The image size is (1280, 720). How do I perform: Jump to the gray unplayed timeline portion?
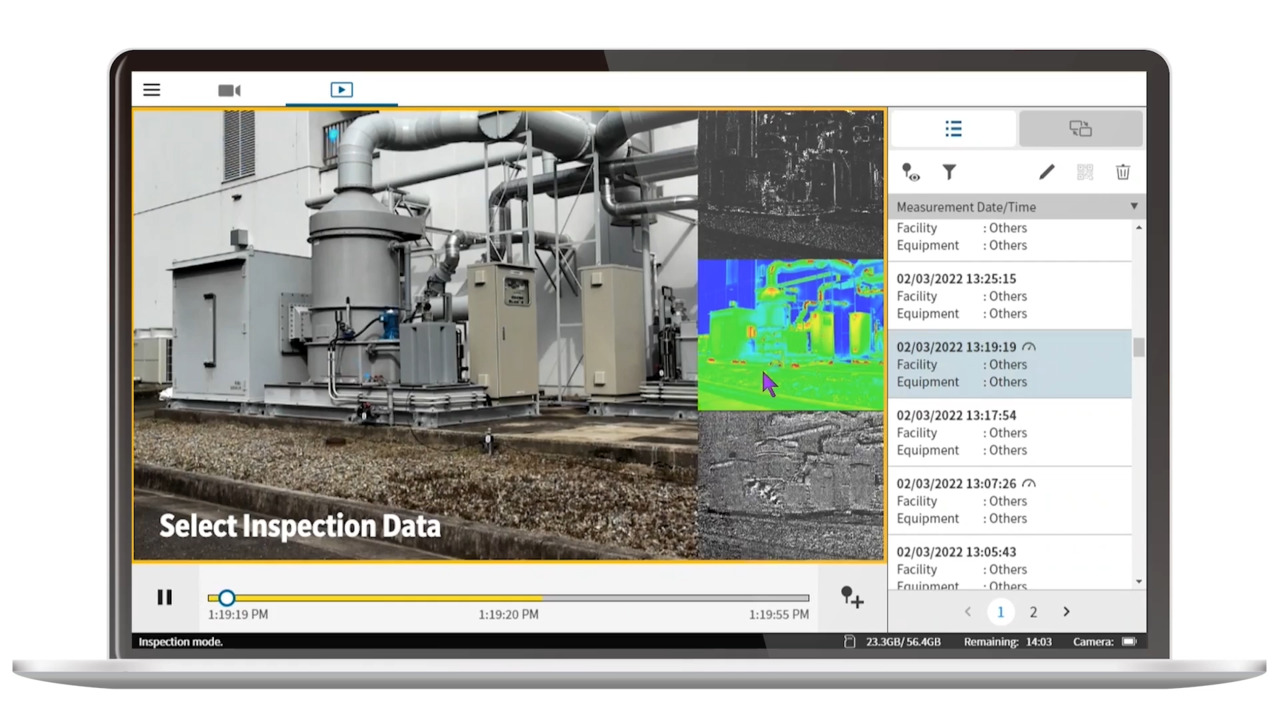[676, 598]
